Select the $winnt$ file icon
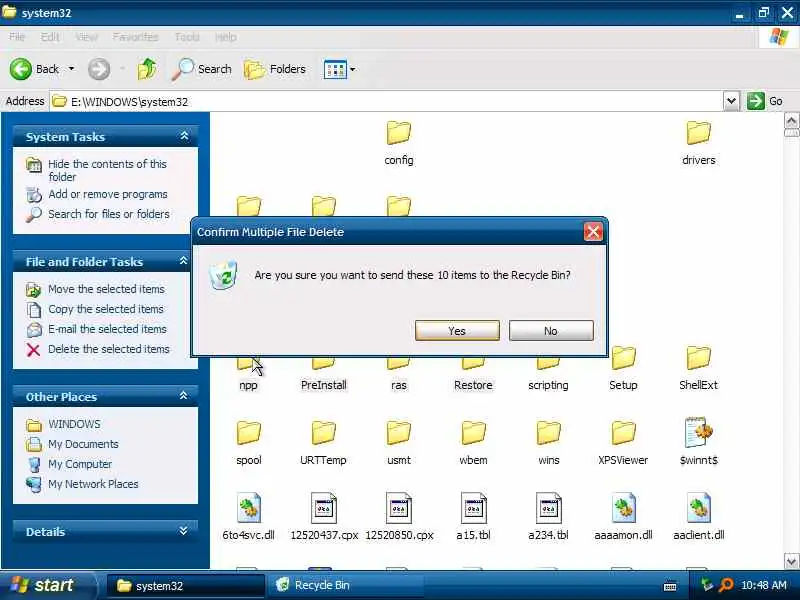The image size is (800, 600). pyautogui.click(x=698, y=432)
